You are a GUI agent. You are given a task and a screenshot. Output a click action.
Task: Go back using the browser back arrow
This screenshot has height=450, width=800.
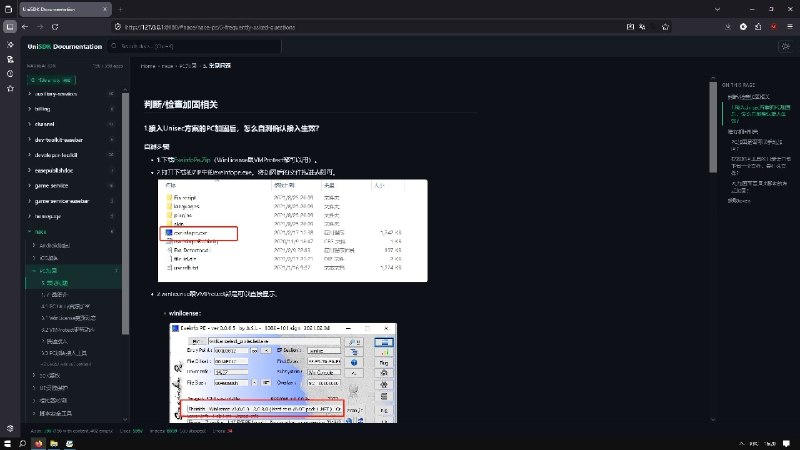(x=25, y=27)
